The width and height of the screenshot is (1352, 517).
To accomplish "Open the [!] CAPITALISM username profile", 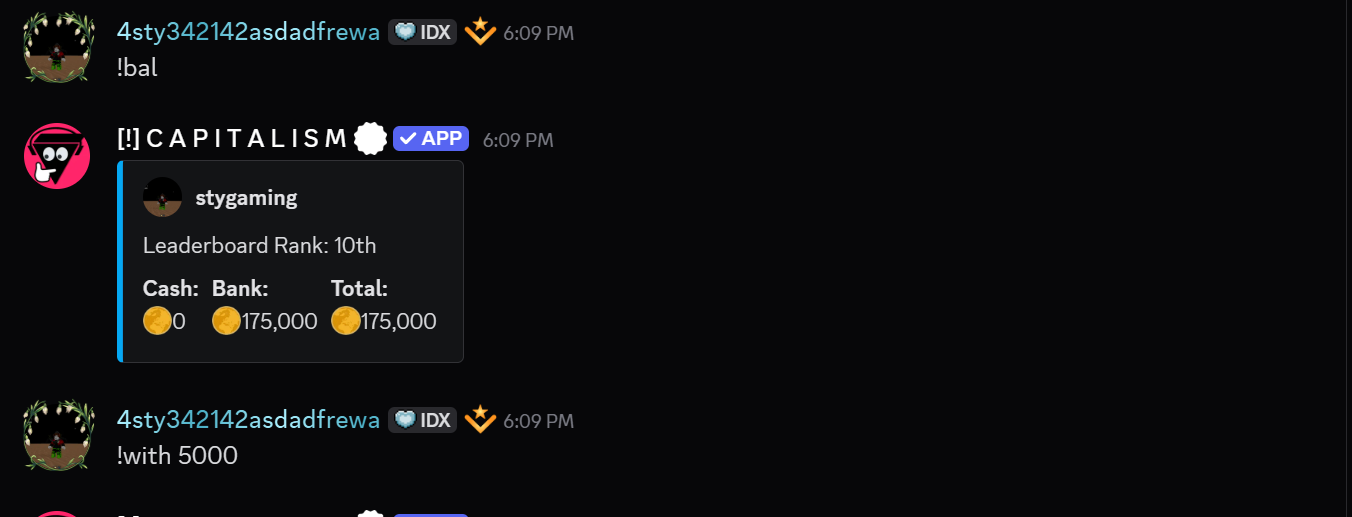I will 231,139.
